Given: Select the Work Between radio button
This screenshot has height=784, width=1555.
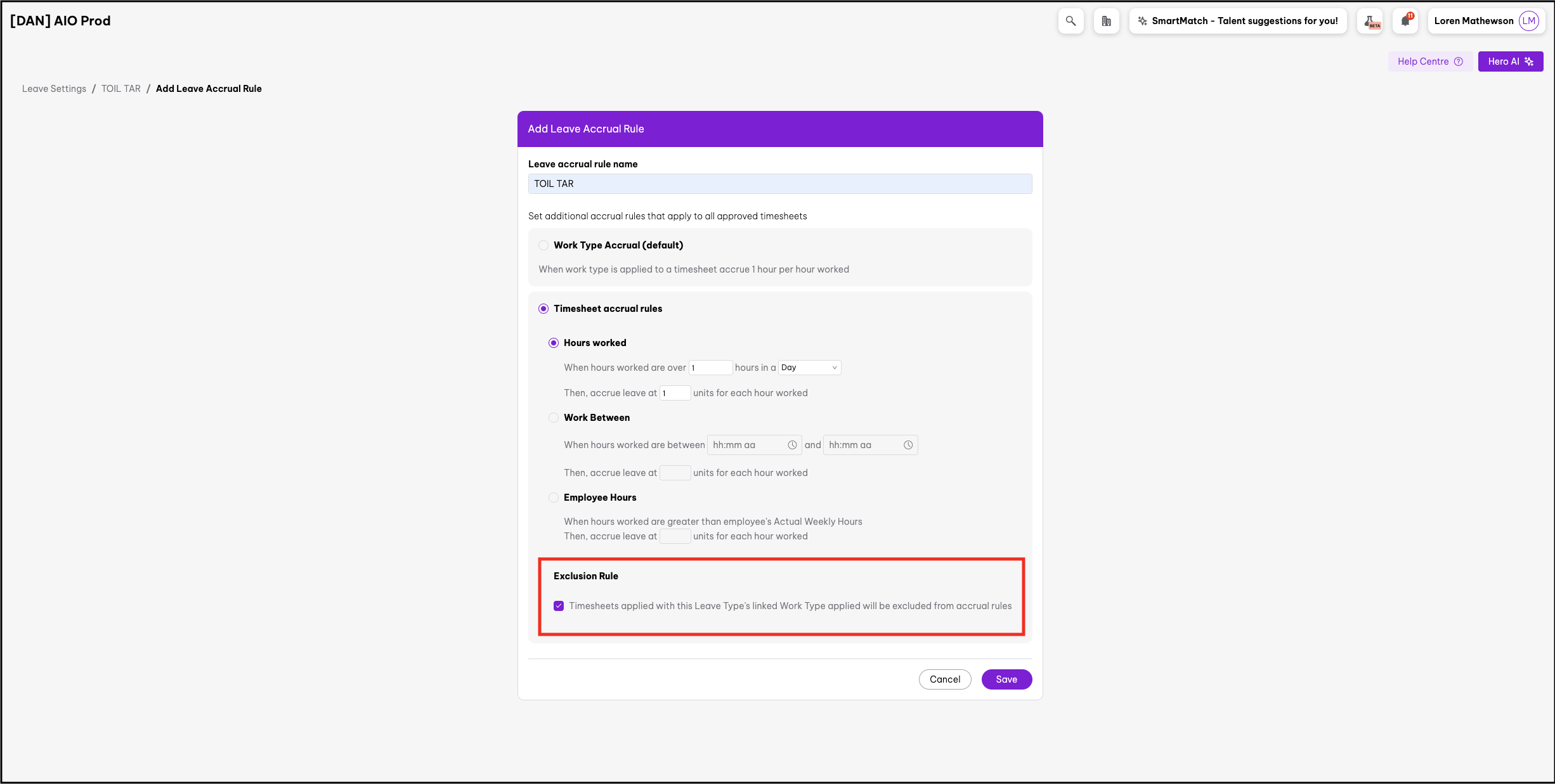Looking at the screenshot, I should tap(554, 418).
